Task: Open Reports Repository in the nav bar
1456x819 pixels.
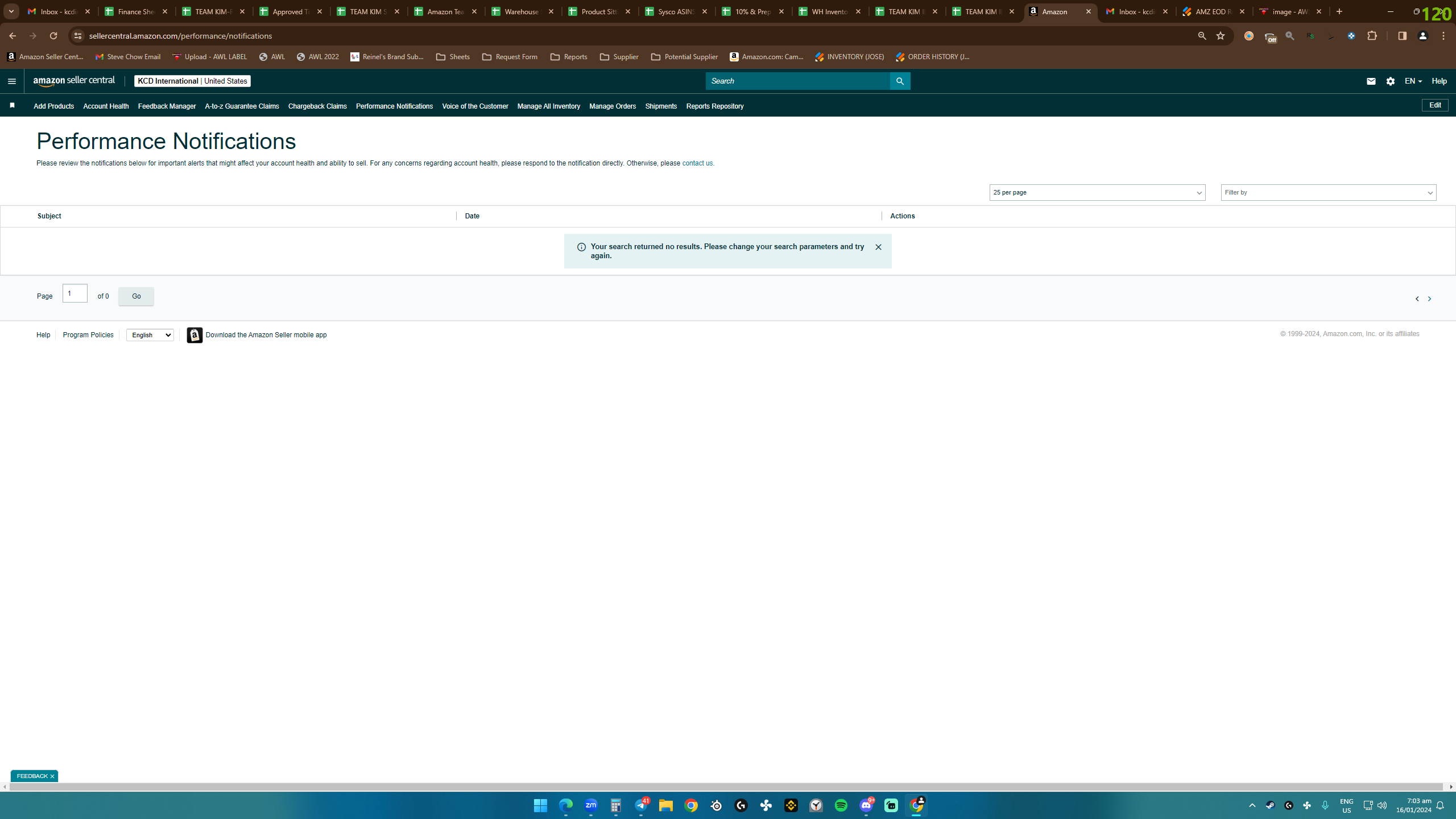Action: [715, 106]
